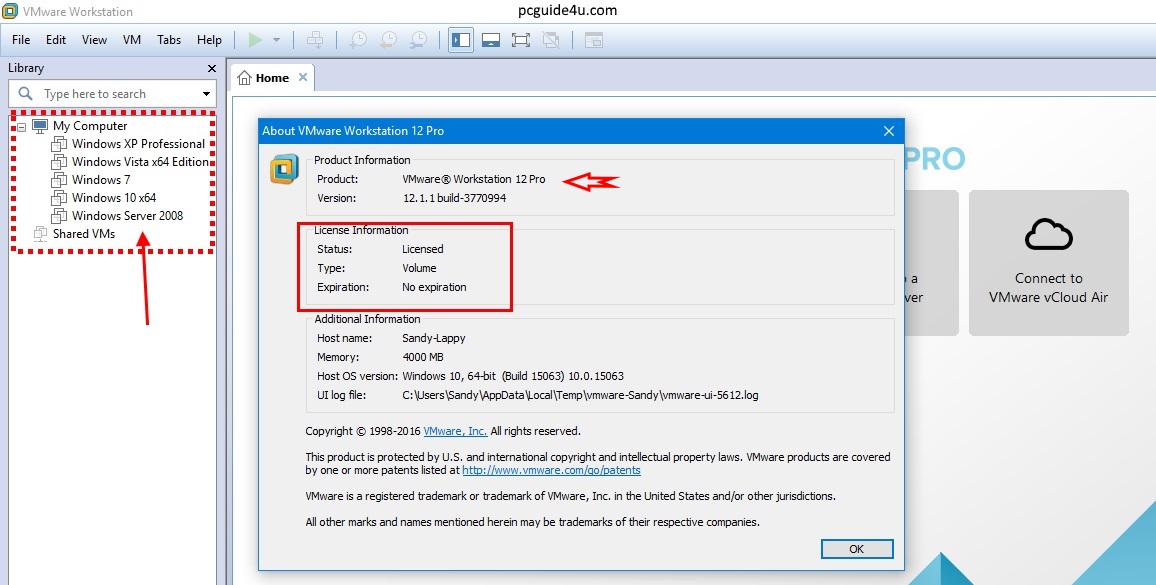1156x585 pixels.
Task: Open the VMware patents web link
Action: click(551, 470)
